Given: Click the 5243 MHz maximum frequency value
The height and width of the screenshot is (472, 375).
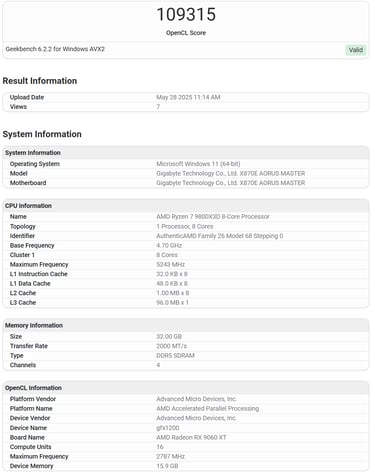Looking at the screenshot, I should coord(170,265).
